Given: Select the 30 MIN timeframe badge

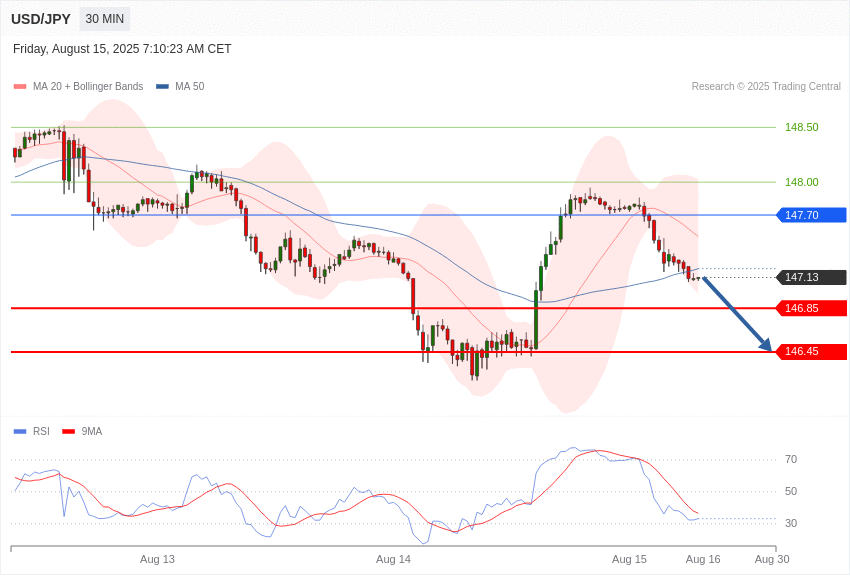Looking at the screenshot, I should click(105, 19).
